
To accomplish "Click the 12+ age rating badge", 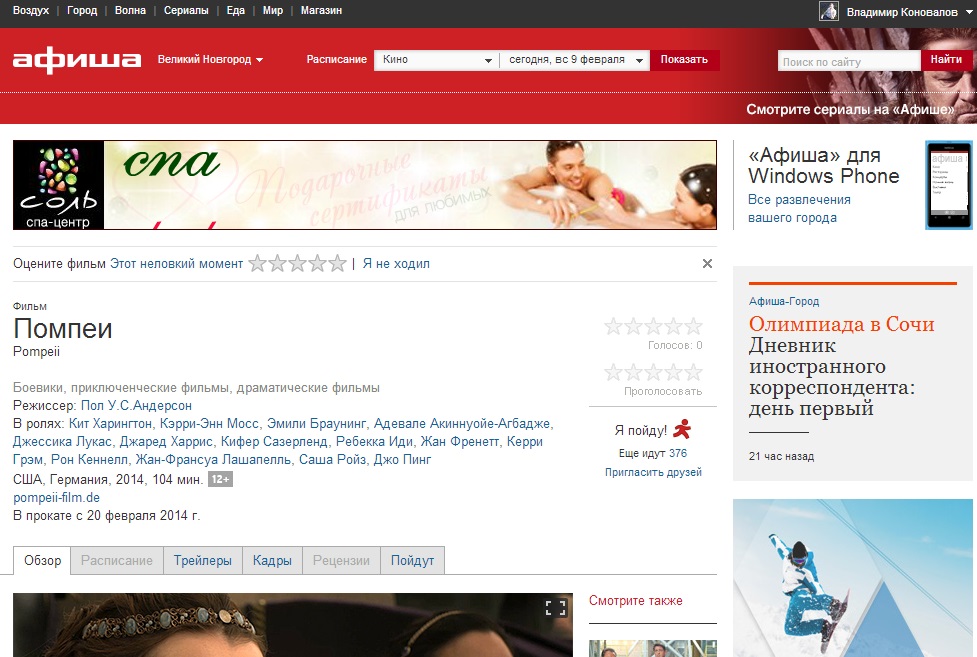I will (x=220, y=479).
